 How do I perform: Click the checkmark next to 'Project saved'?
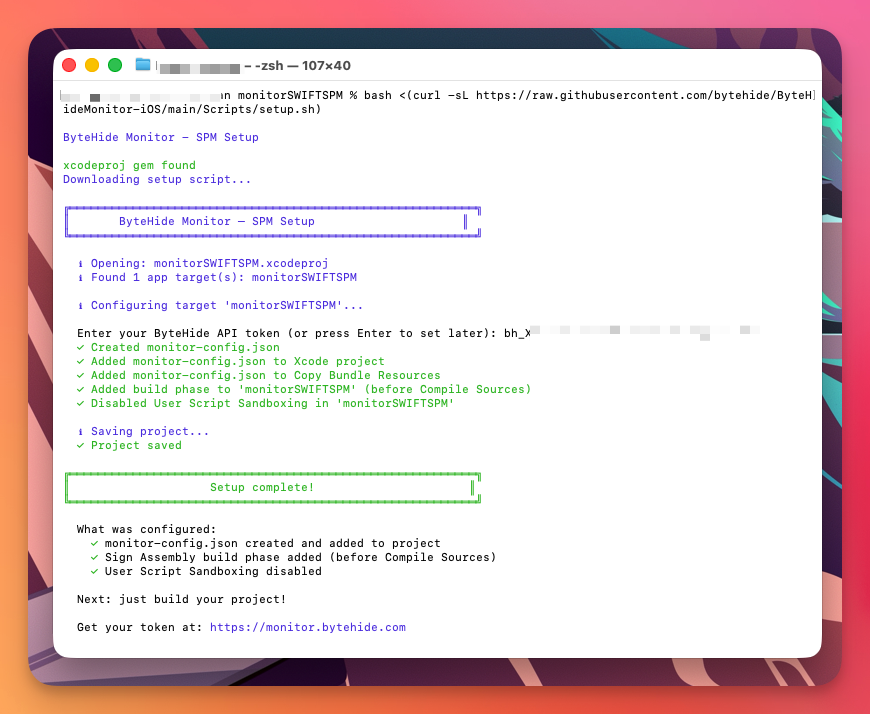coord(80,445)
